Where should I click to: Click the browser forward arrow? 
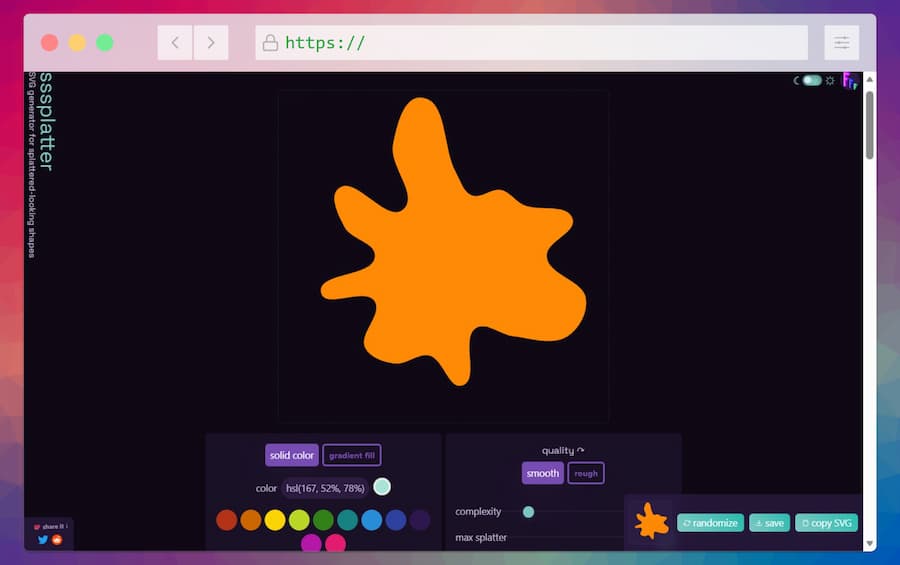pyautogui.click(x=210, y=42)
